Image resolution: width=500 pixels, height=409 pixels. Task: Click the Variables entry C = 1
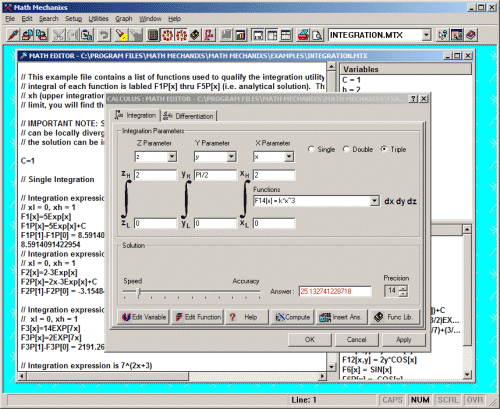pyautogui.click(x=351, y=80)
